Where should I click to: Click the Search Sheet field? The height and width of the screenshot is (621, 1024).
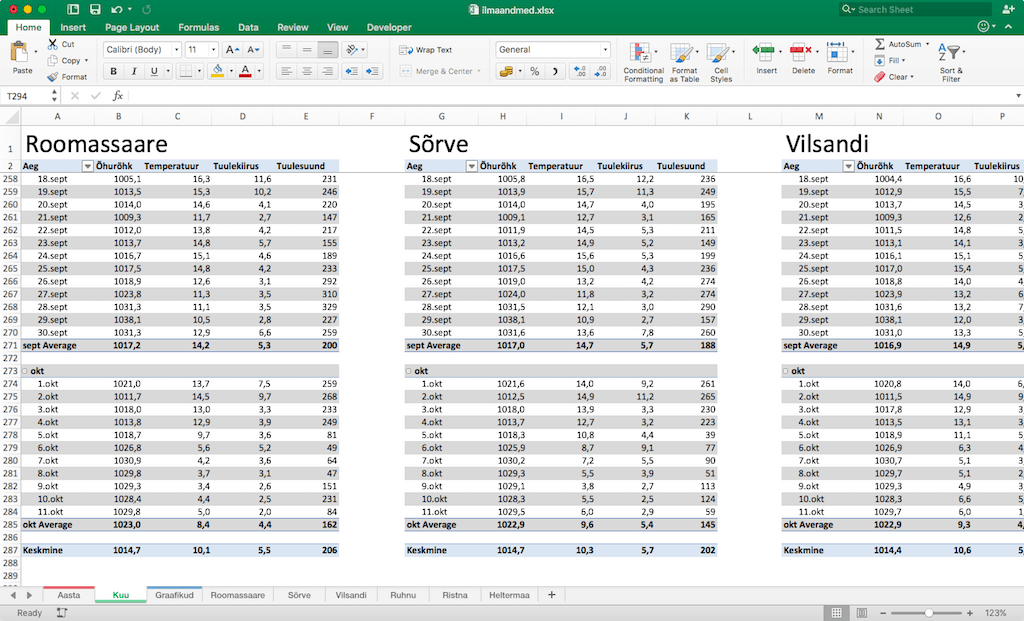point(915,9)
